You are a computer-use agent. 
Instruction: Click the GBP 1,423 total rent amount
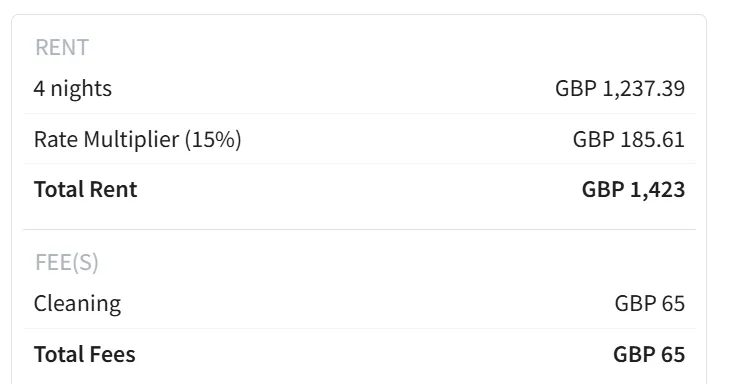coord(633,189)
